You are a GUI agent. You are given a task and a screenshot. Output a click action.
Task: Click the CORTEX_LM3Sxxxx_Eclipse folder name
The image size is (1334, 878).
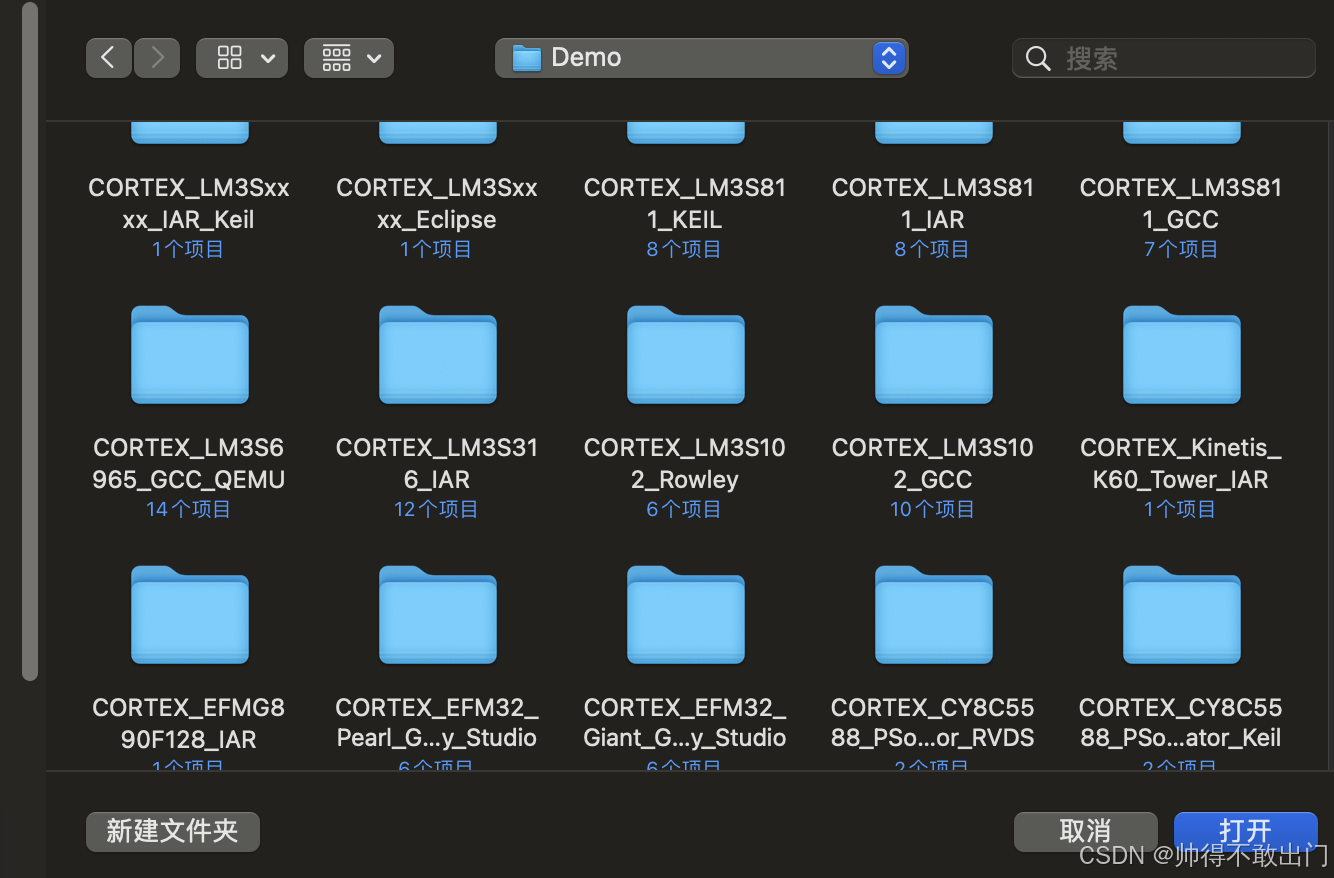click(x=437, y=203)
